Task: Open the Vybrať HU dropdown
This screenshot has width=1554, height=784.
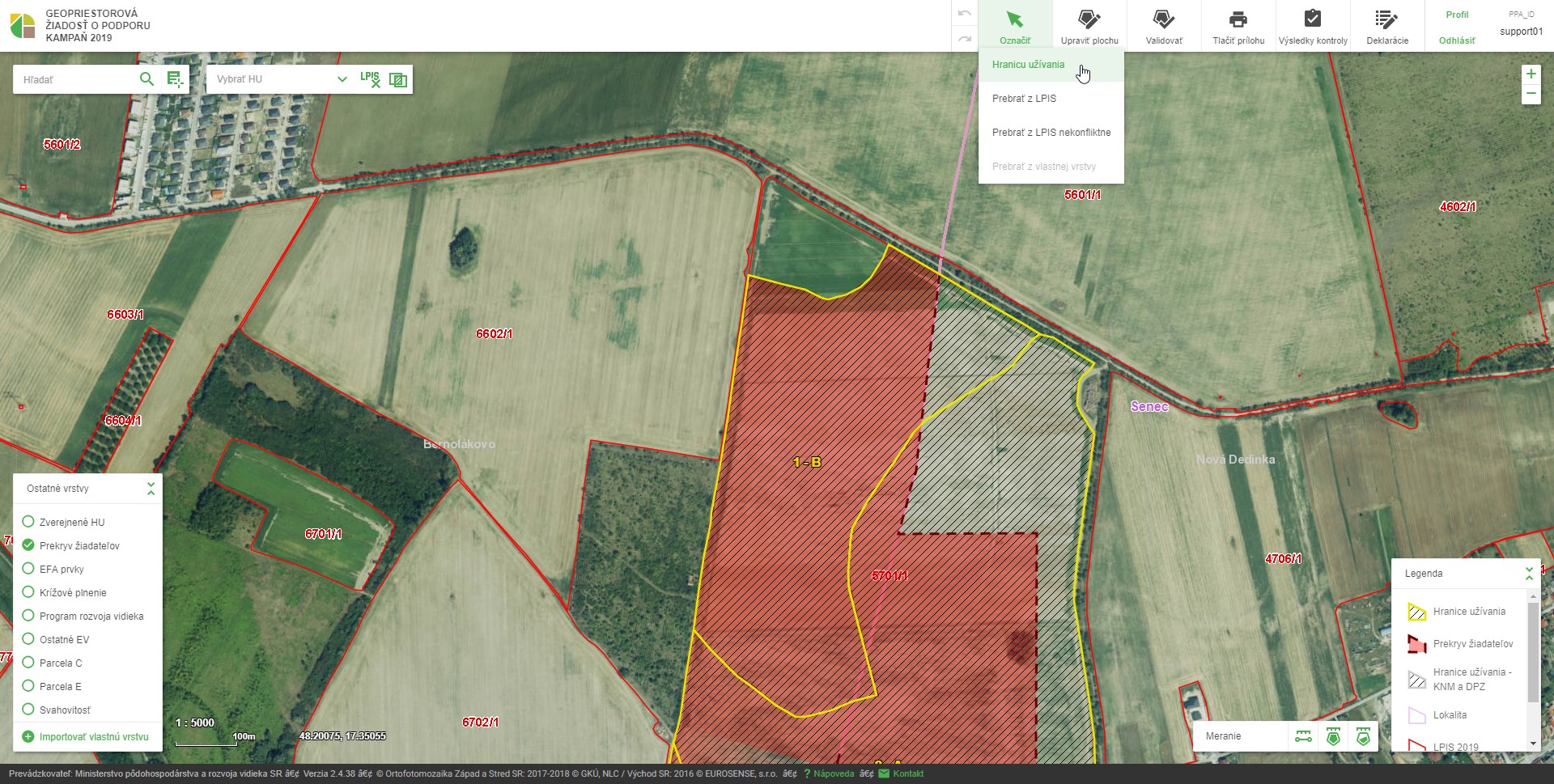Action: pyautogui.click(x=281, y=79)
